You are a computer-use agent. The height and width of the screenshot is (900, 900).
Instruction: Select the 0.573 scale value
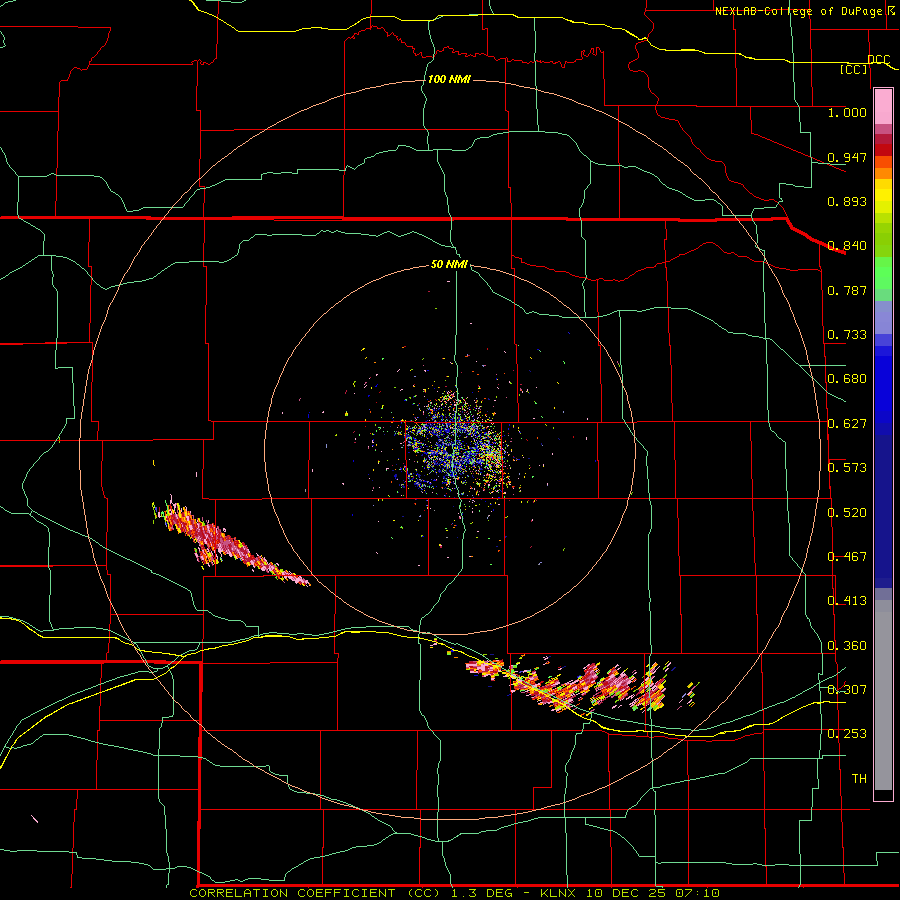coord(847,467)
